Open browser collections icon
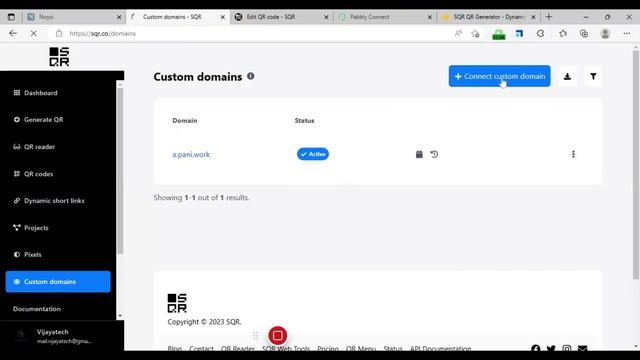640x360 pixels. (584, 33)
